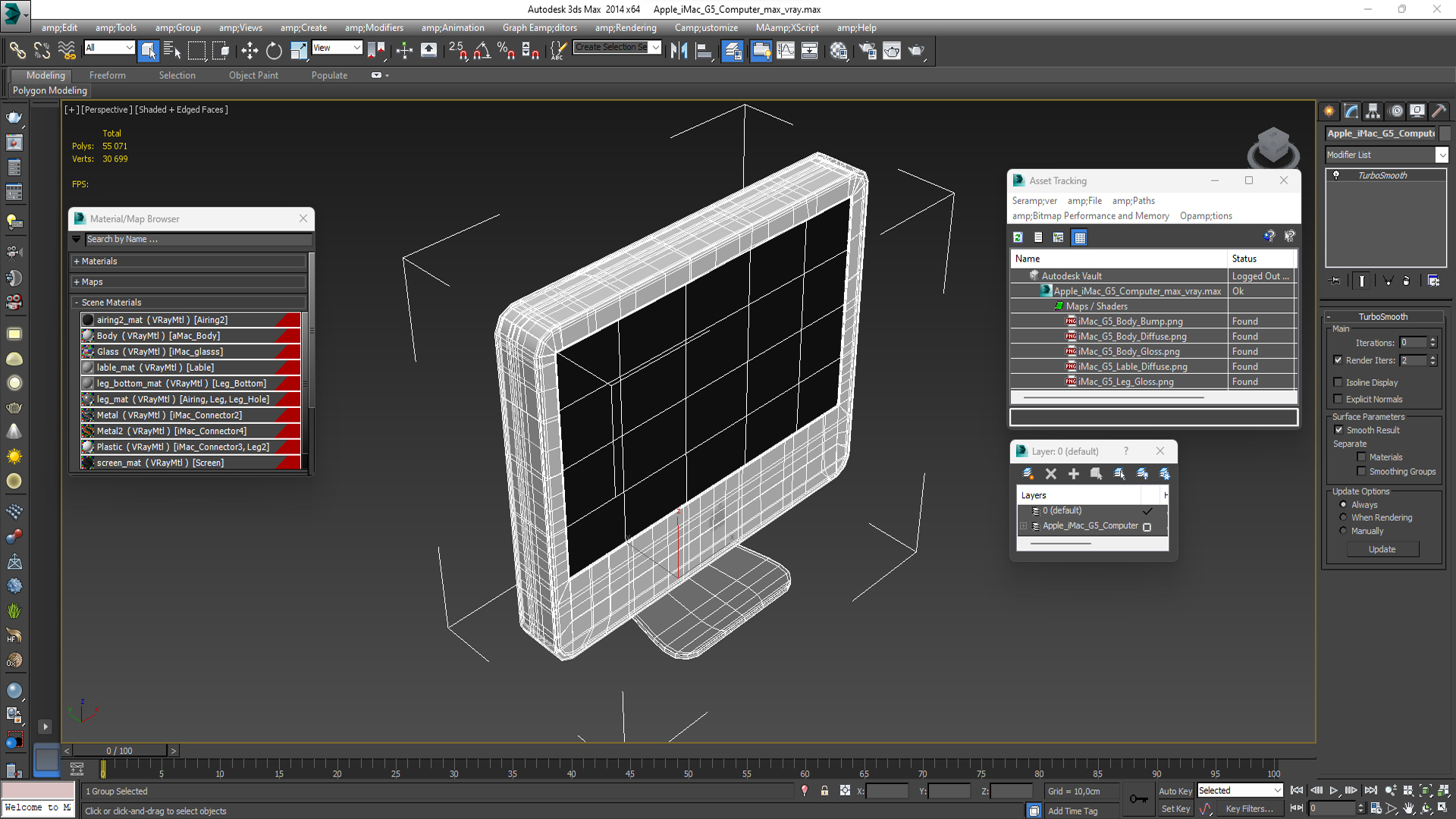1456x819 pixels.
Task: Open Link tool in main toolbar
Action: pos(17,51)
